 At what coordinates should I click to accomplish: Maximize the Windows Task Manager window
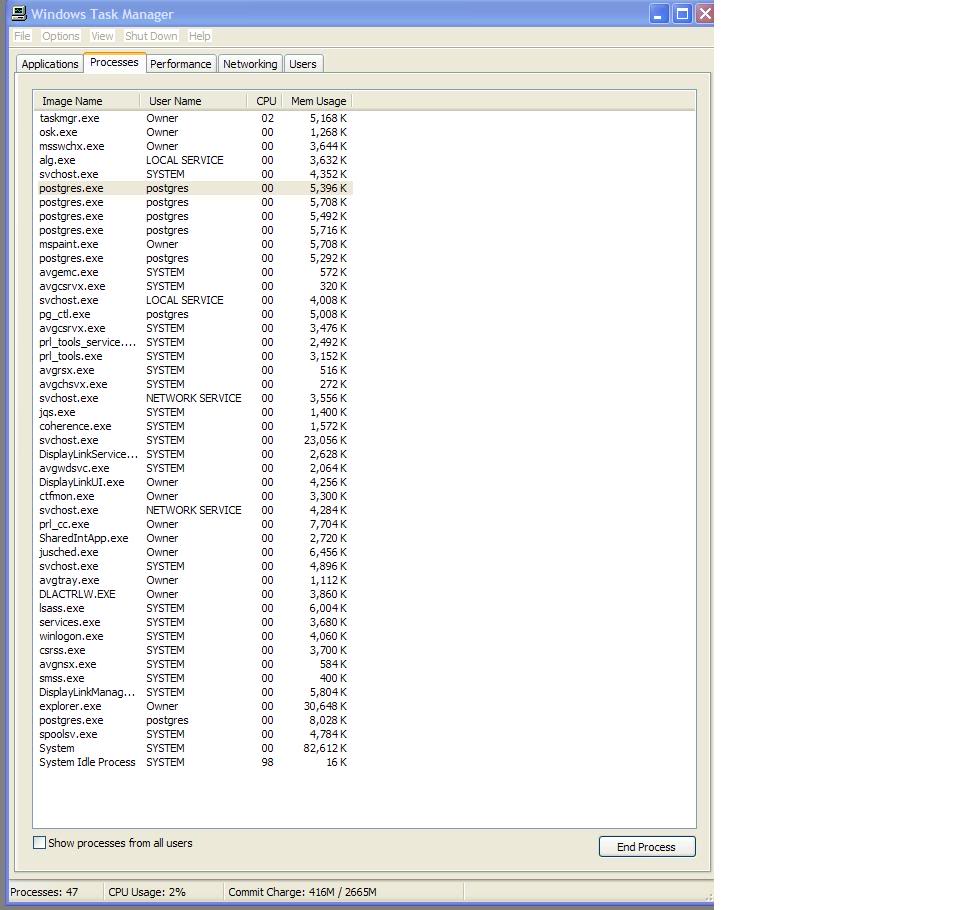(x=682, y=13)
